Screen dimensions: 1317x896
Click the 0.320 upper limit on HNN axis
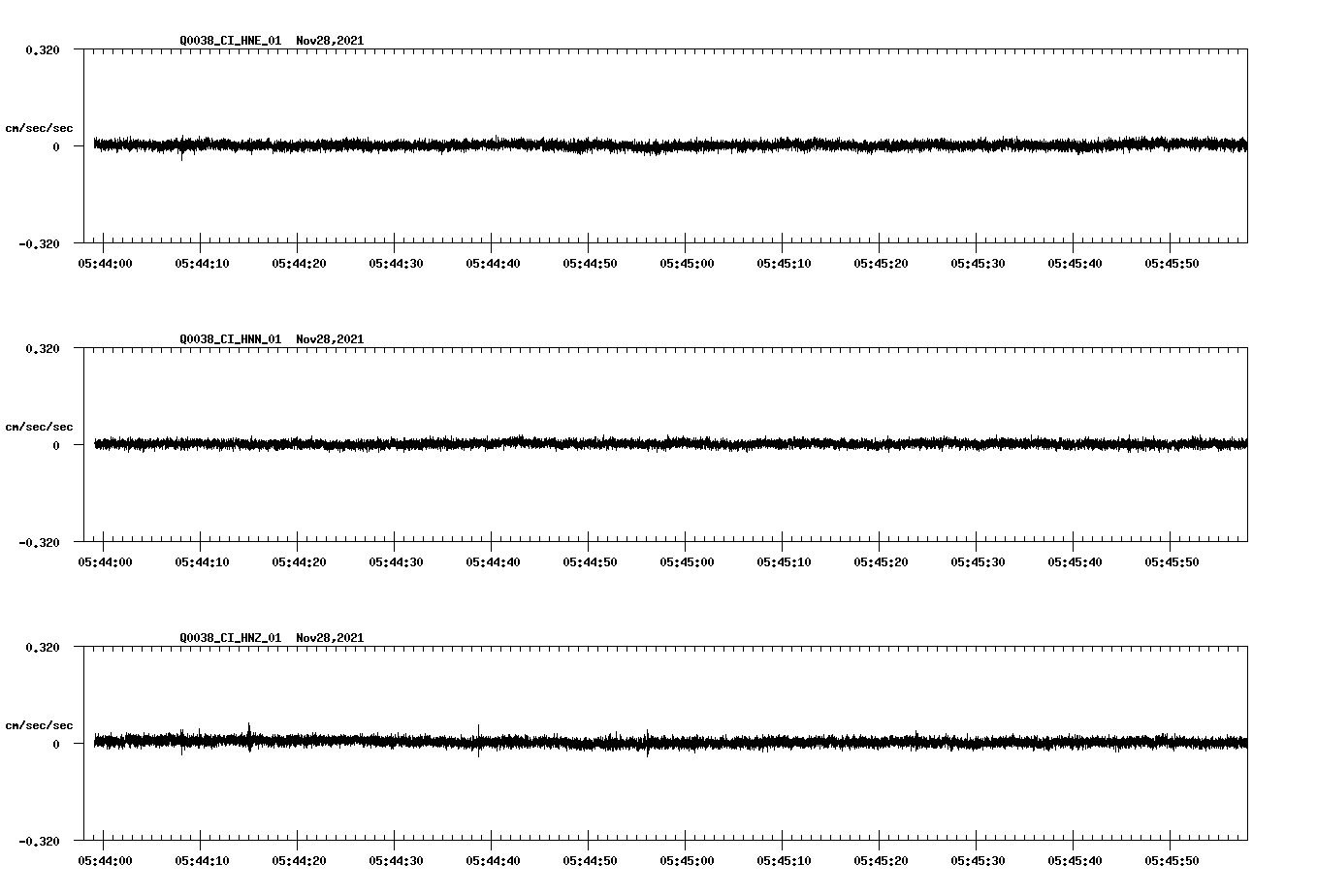43,349
